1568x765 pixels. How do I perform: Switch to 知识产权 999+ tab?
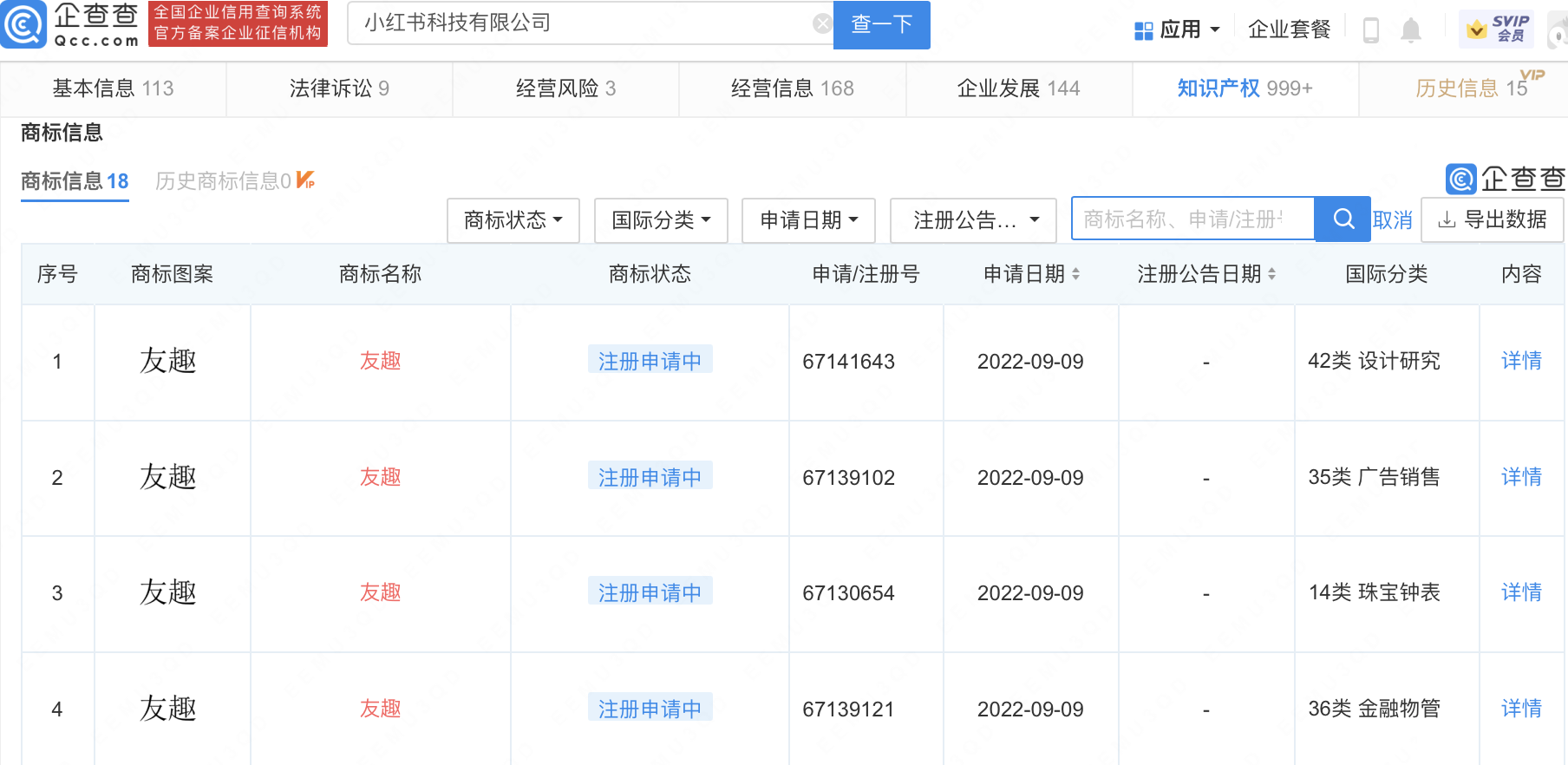pyautogui.click(x=1245, y=88)
